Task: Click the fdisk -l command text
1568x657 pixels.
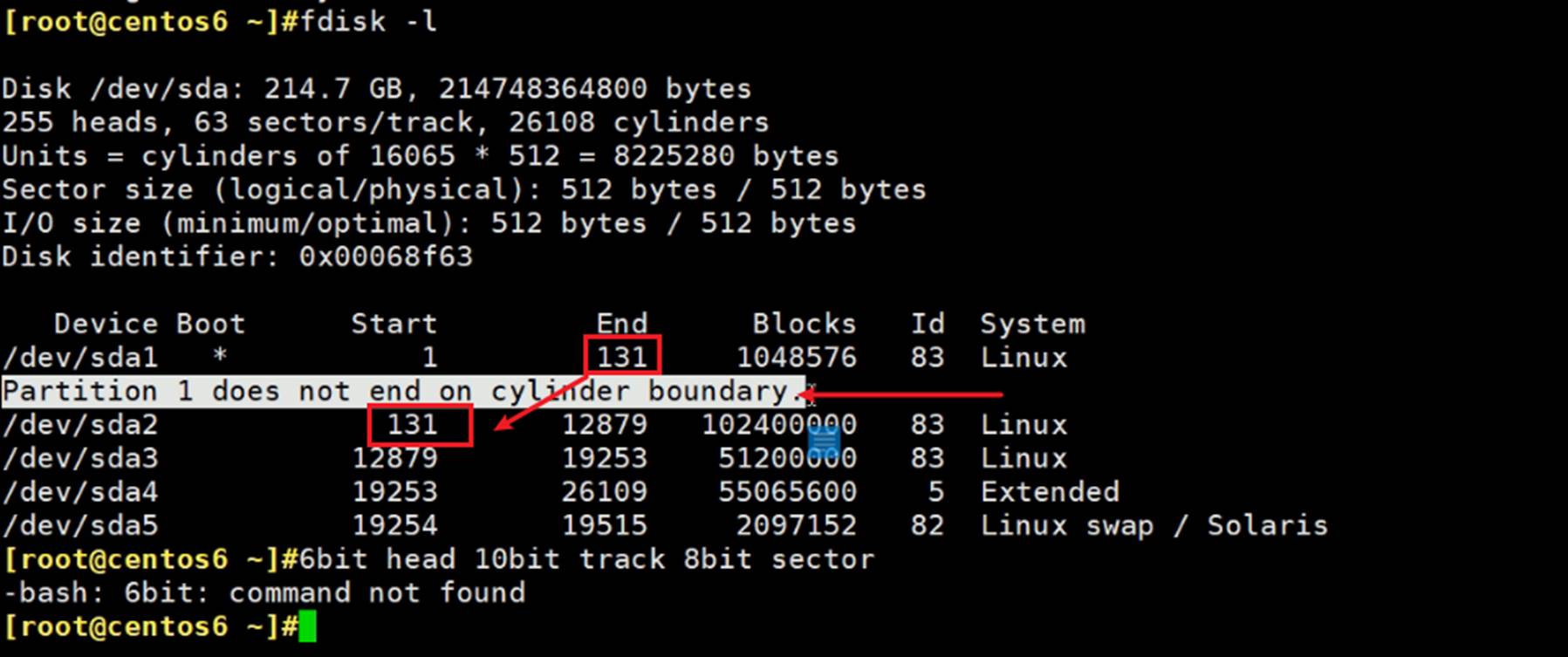Action: (368, 21)
